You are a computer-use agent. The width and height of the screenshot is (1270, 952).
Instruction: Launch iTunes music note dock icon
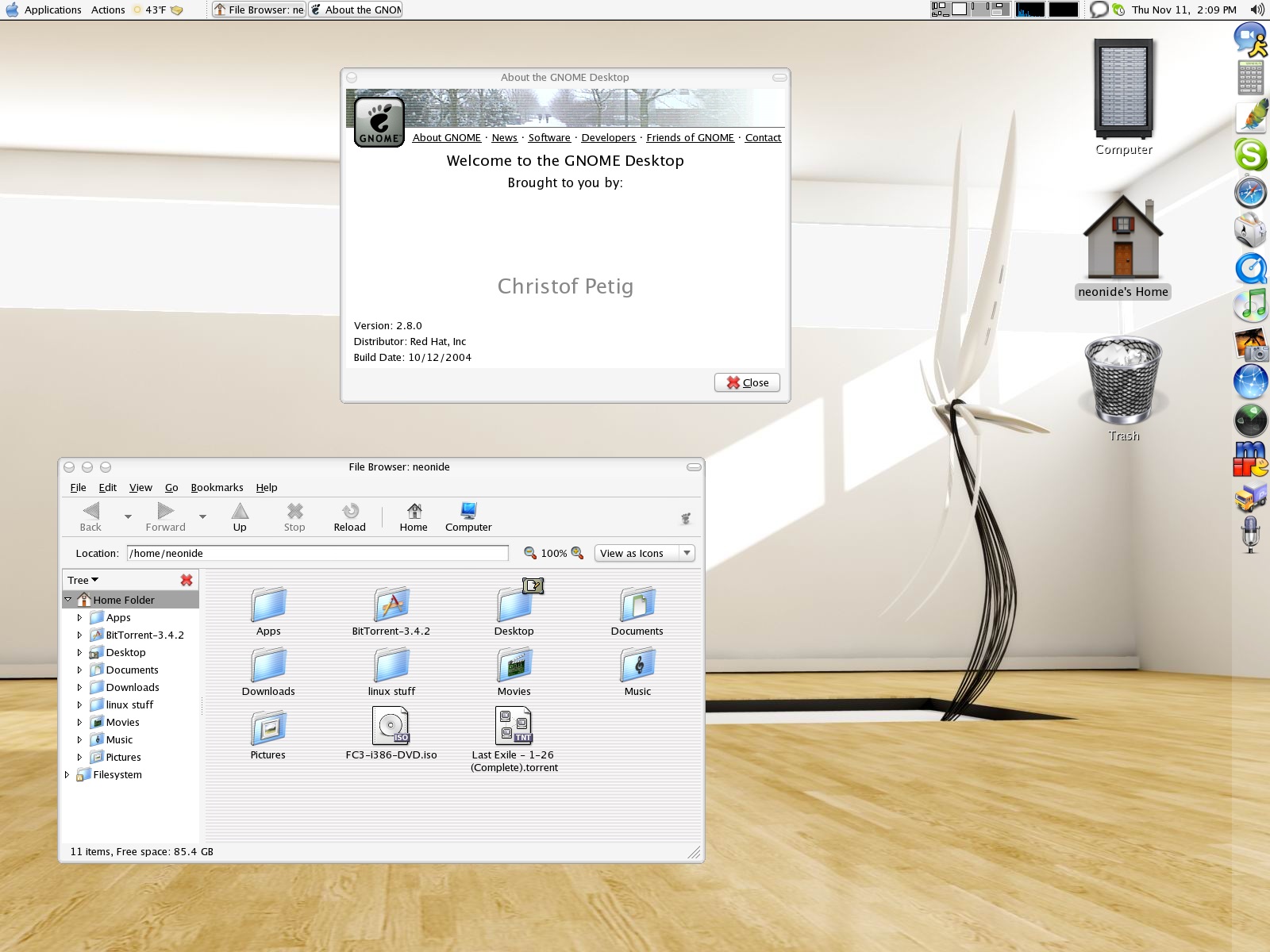pyautogui.click(x=1251, y=305)
